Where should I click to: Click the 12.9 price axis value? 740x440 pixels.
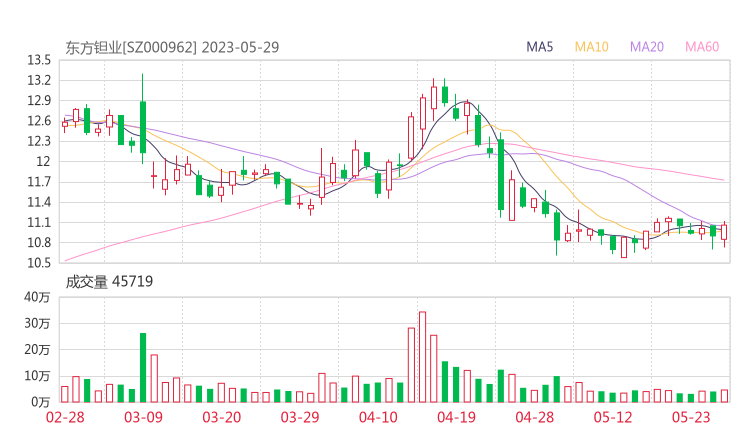point(39,101)
